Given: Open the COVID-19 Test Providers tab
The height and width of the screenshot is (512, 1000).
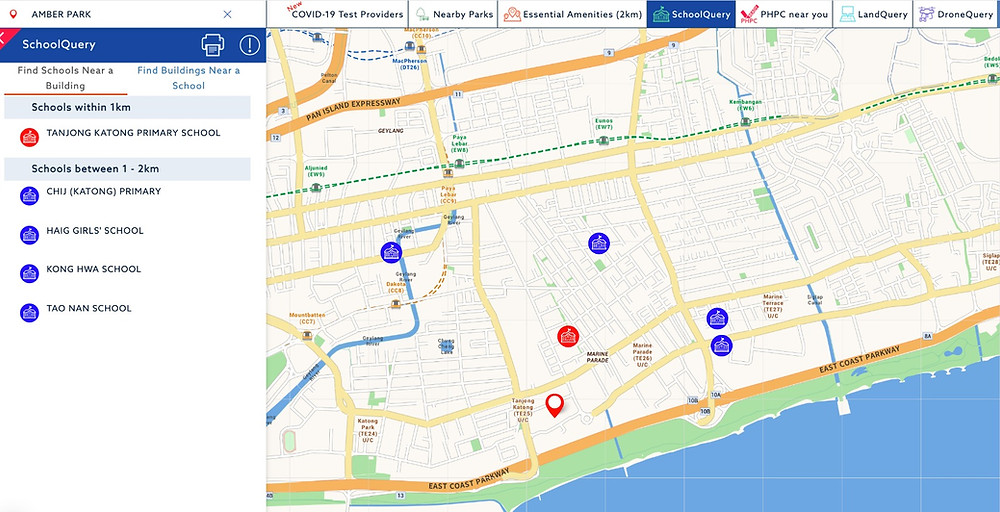Looking at the screenshot, I should click(x=339, y=14).
